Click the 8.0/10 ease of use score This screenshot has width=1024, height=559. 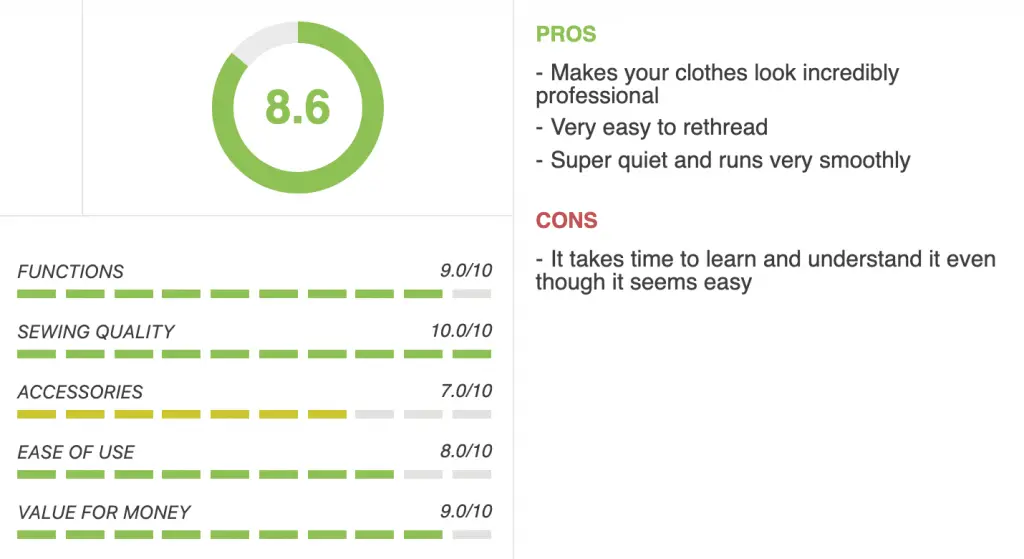[x=466, y=451]
